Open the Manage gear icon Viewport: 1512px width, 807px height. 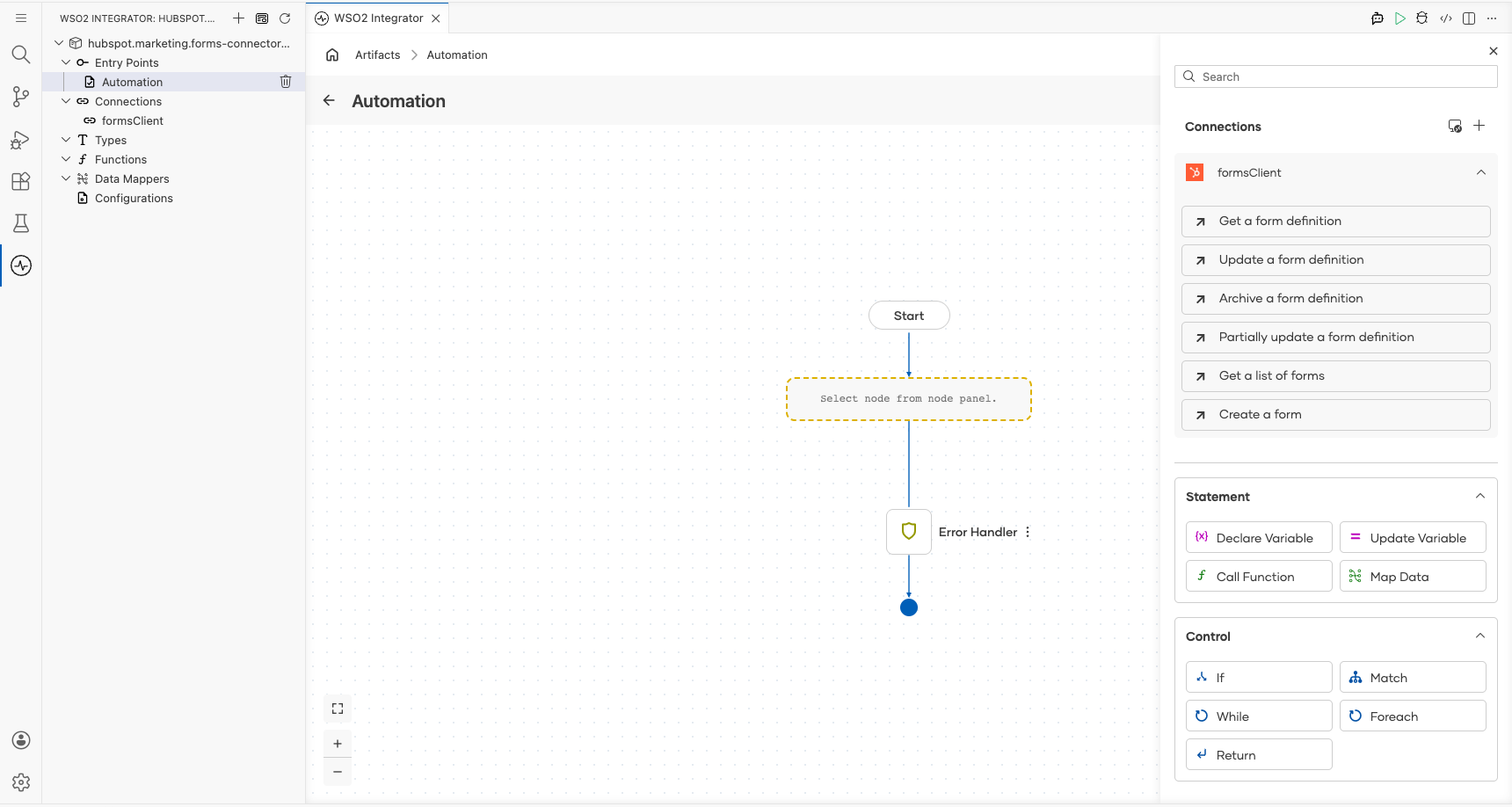(21, 782)
